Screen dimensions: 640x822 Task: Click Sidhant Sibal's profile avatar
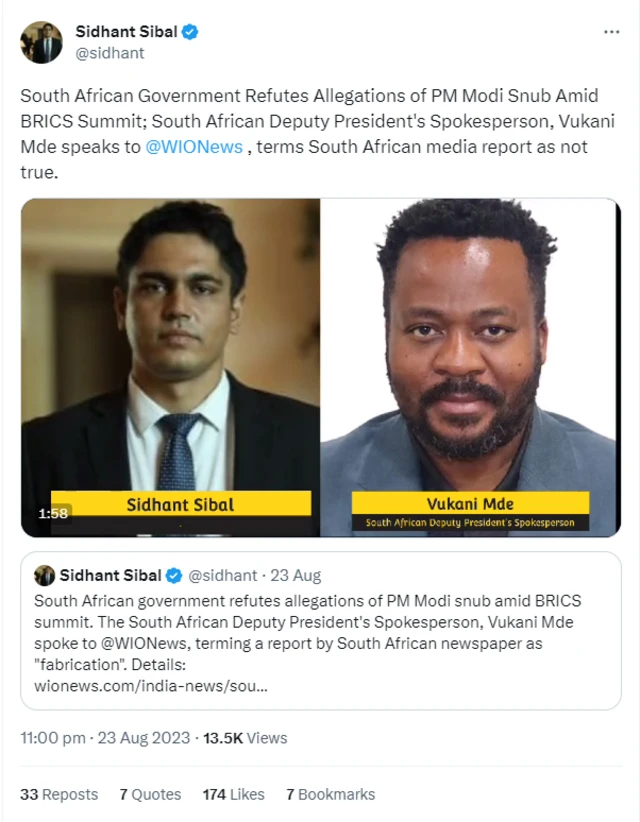(41, 42)
